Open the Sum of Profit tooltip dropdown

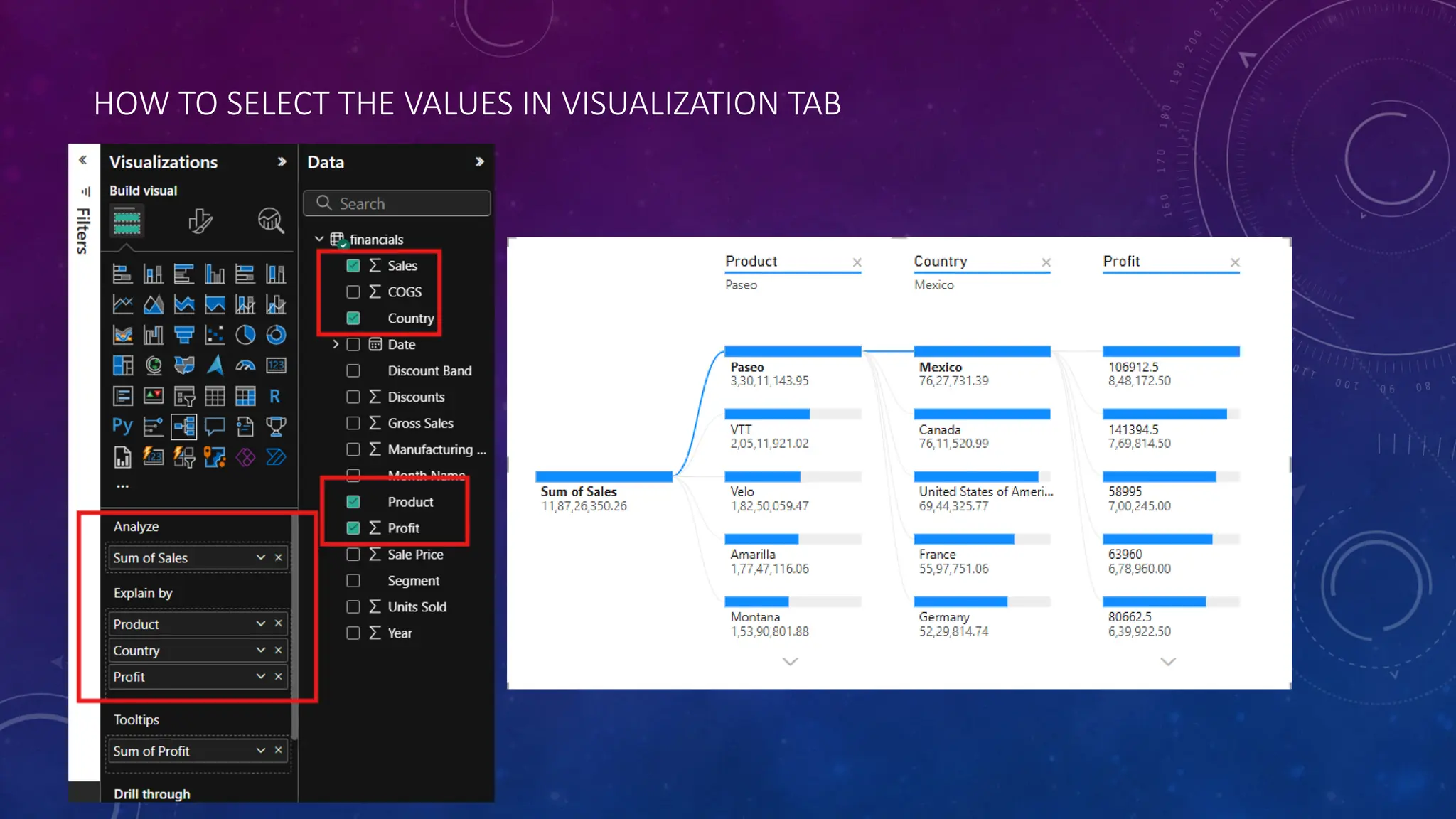click(261, 751)
